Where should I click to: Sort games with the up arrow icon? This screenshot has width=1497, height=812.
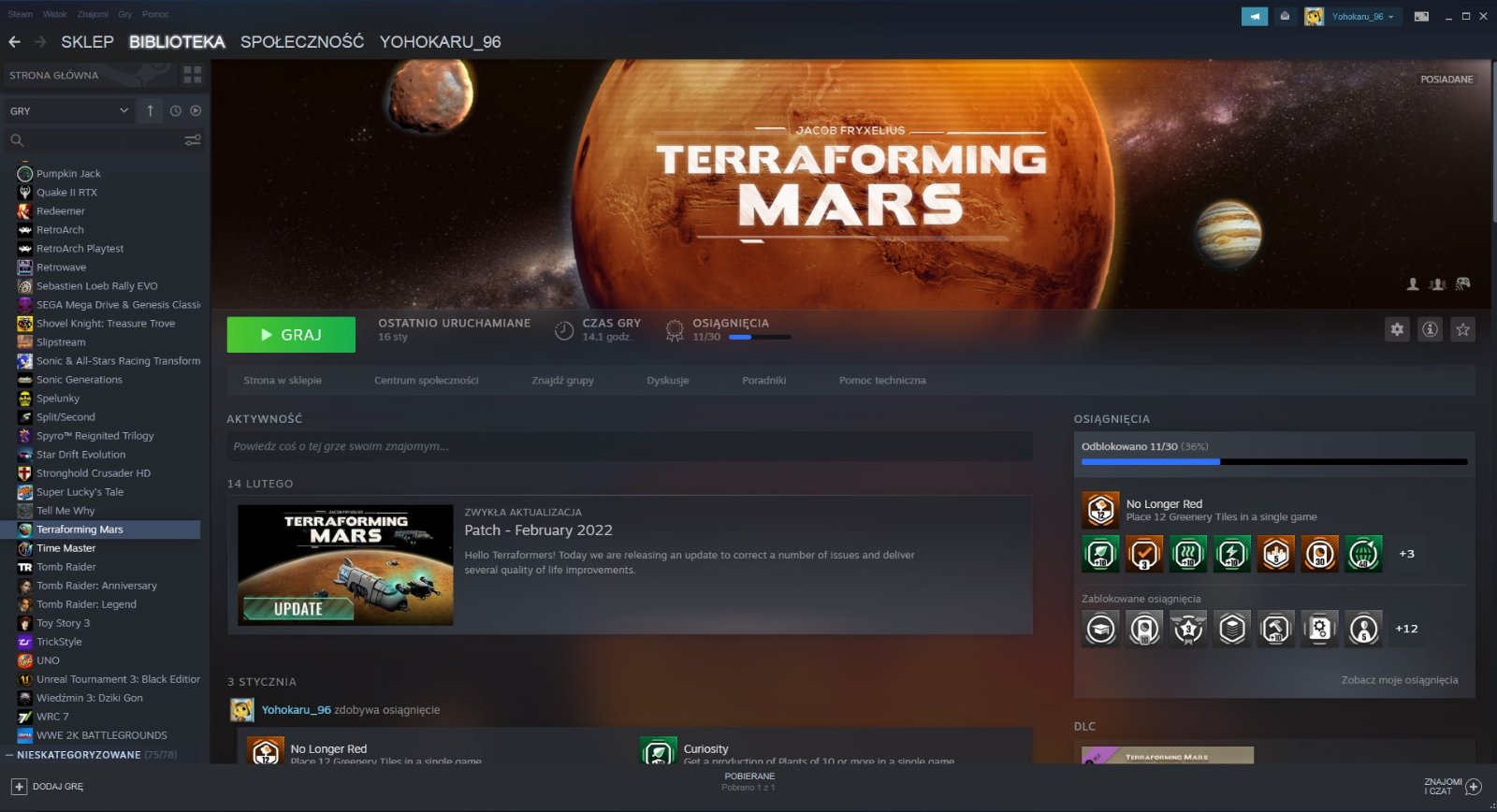pos(150,110)
